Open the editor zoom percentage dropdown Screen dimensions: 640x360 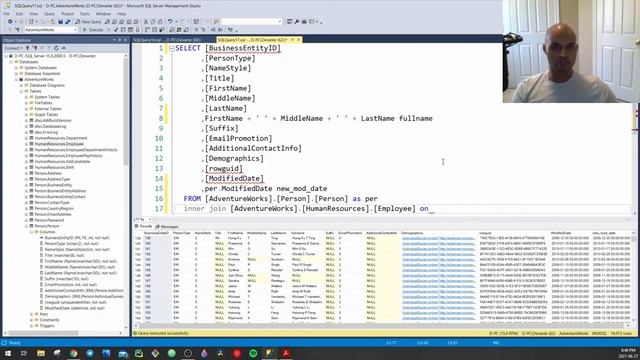[150, 220]
